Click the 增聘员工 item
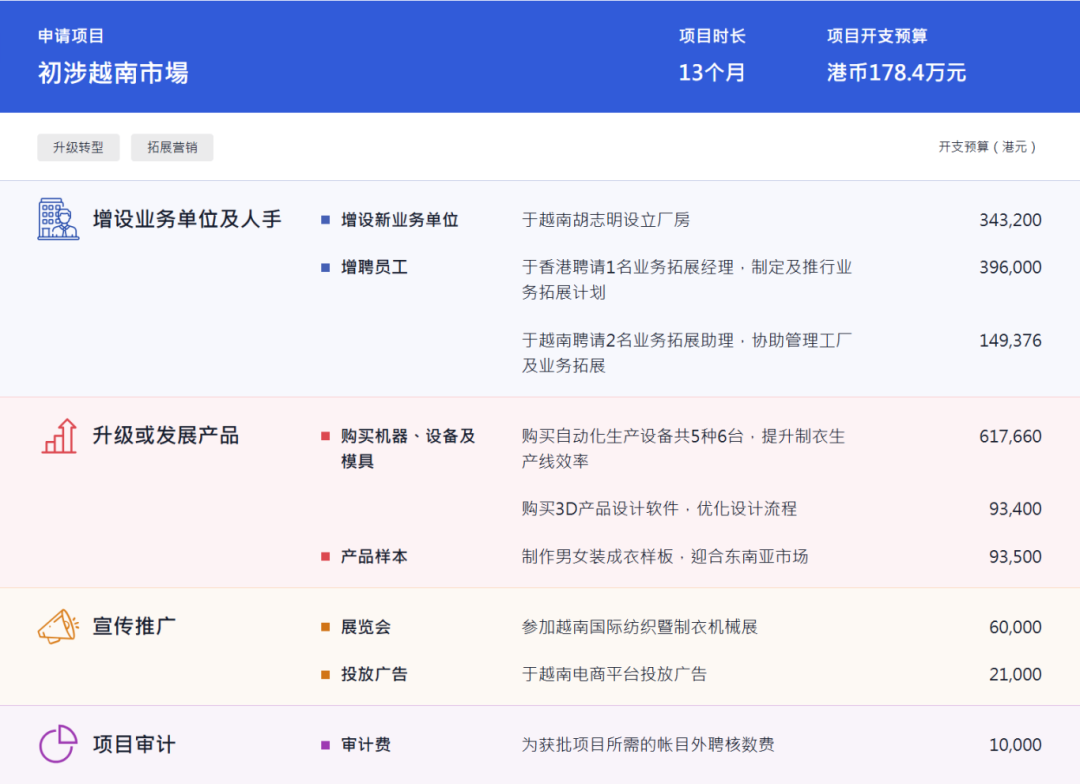The width and height of the screenshot is (1080, 784). tap(374, 267)
